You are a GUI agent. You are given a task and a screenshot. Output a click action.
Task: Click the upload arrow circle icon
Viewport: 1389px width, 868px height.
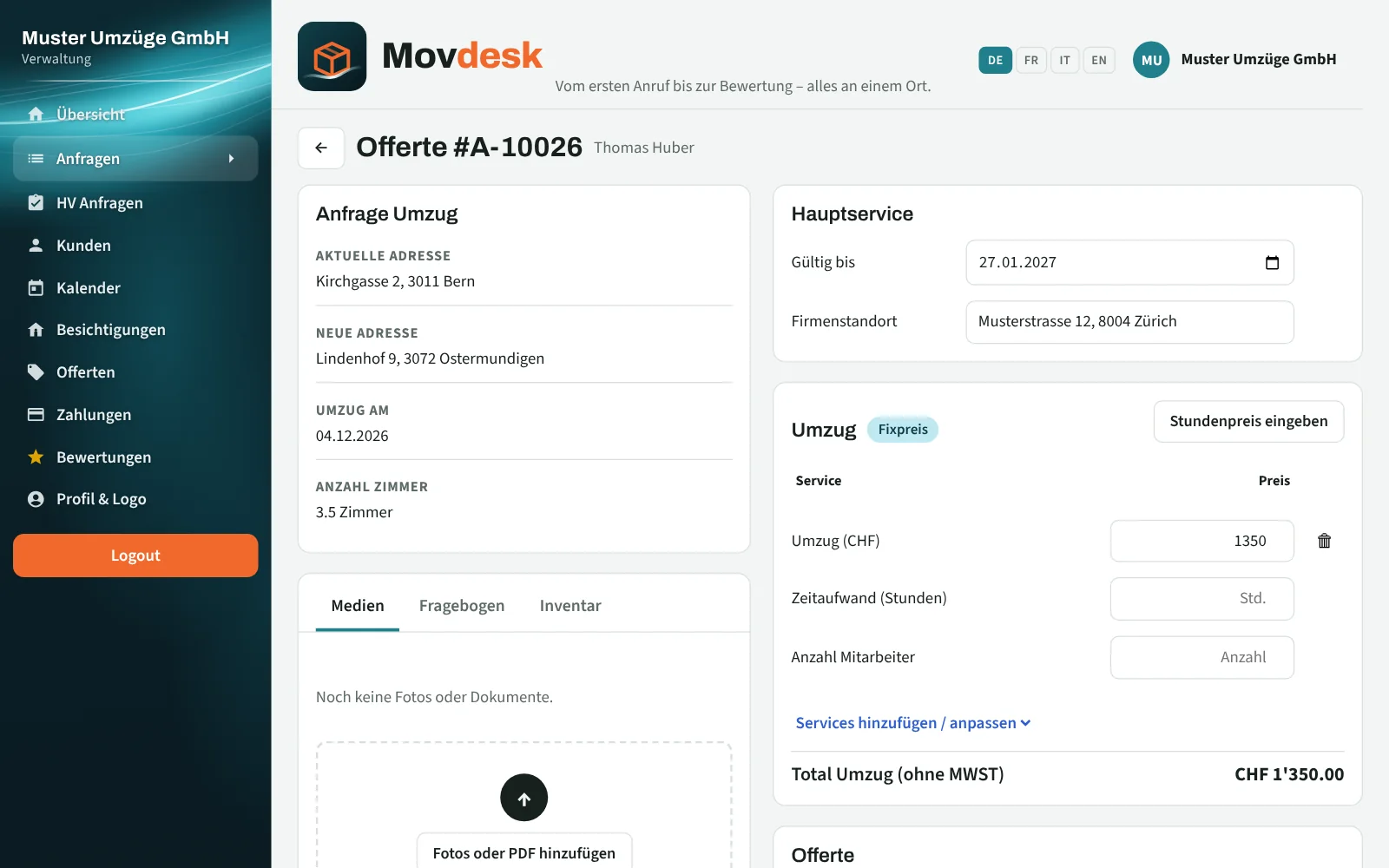pyautogui.click(x=523, y=798)
